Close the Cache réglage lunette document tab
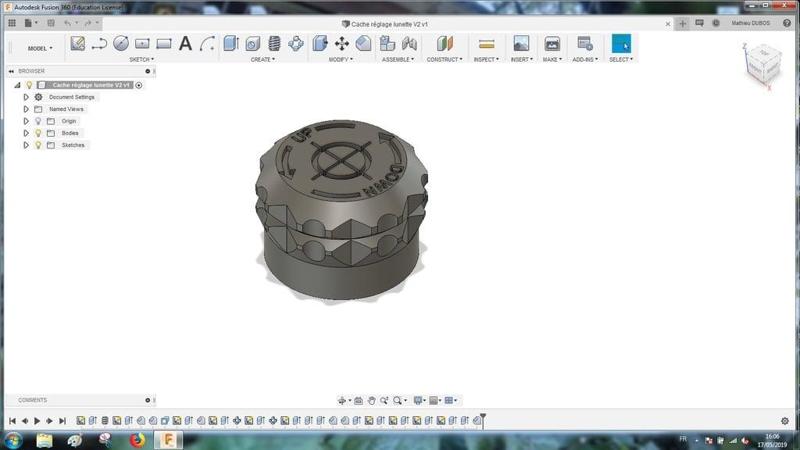800x450 pixels. (x=668, y=24)
